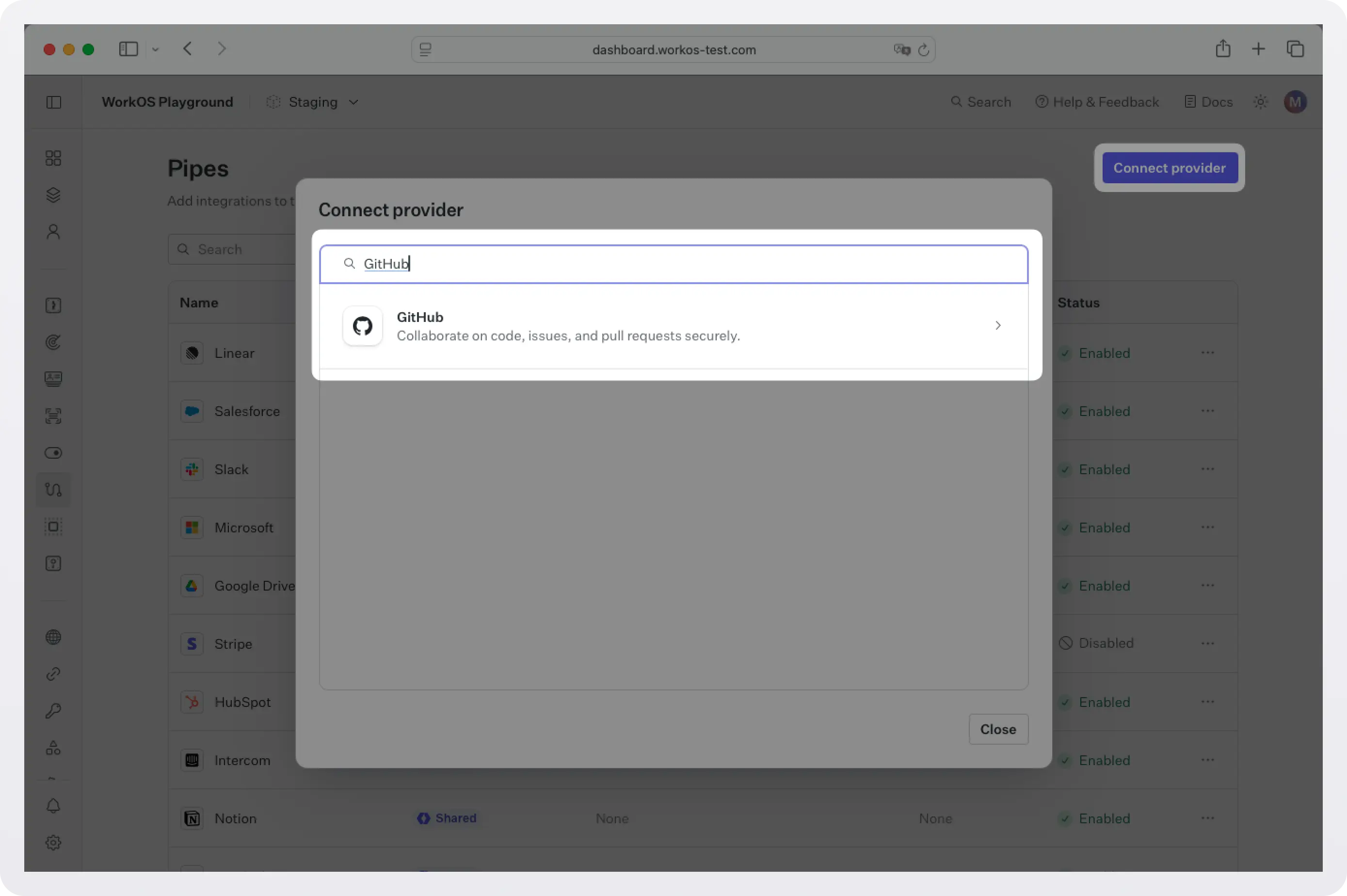This screenshot has width=1347, height=896.
Task: Close the Connect provider dialog
Action: (998, 729)
